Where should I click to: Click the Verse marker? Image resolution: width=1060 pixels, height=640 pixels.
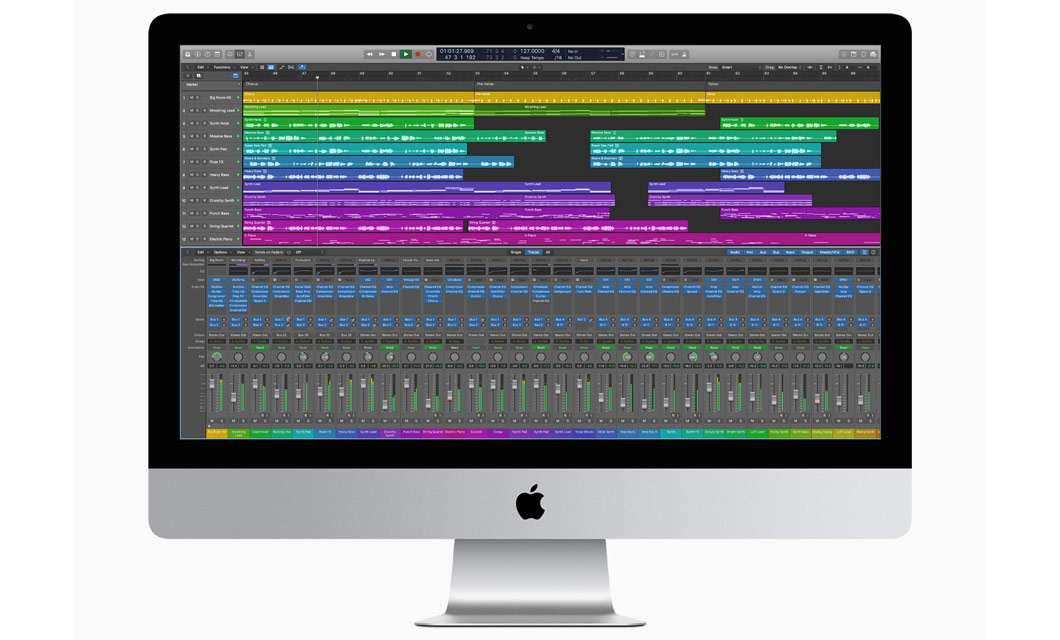(x=713, y=84)
